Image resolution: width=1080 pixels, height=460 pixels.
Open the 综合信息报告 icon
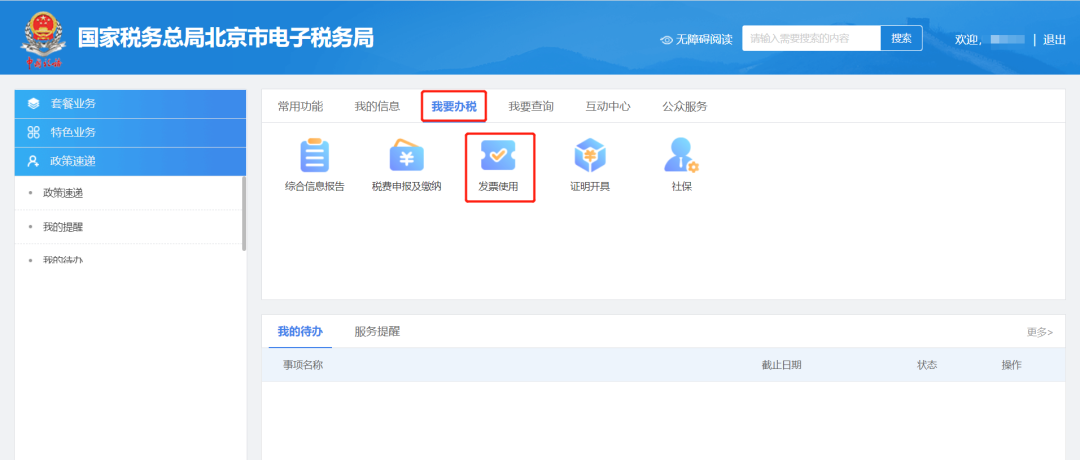(x=314, y=156)
